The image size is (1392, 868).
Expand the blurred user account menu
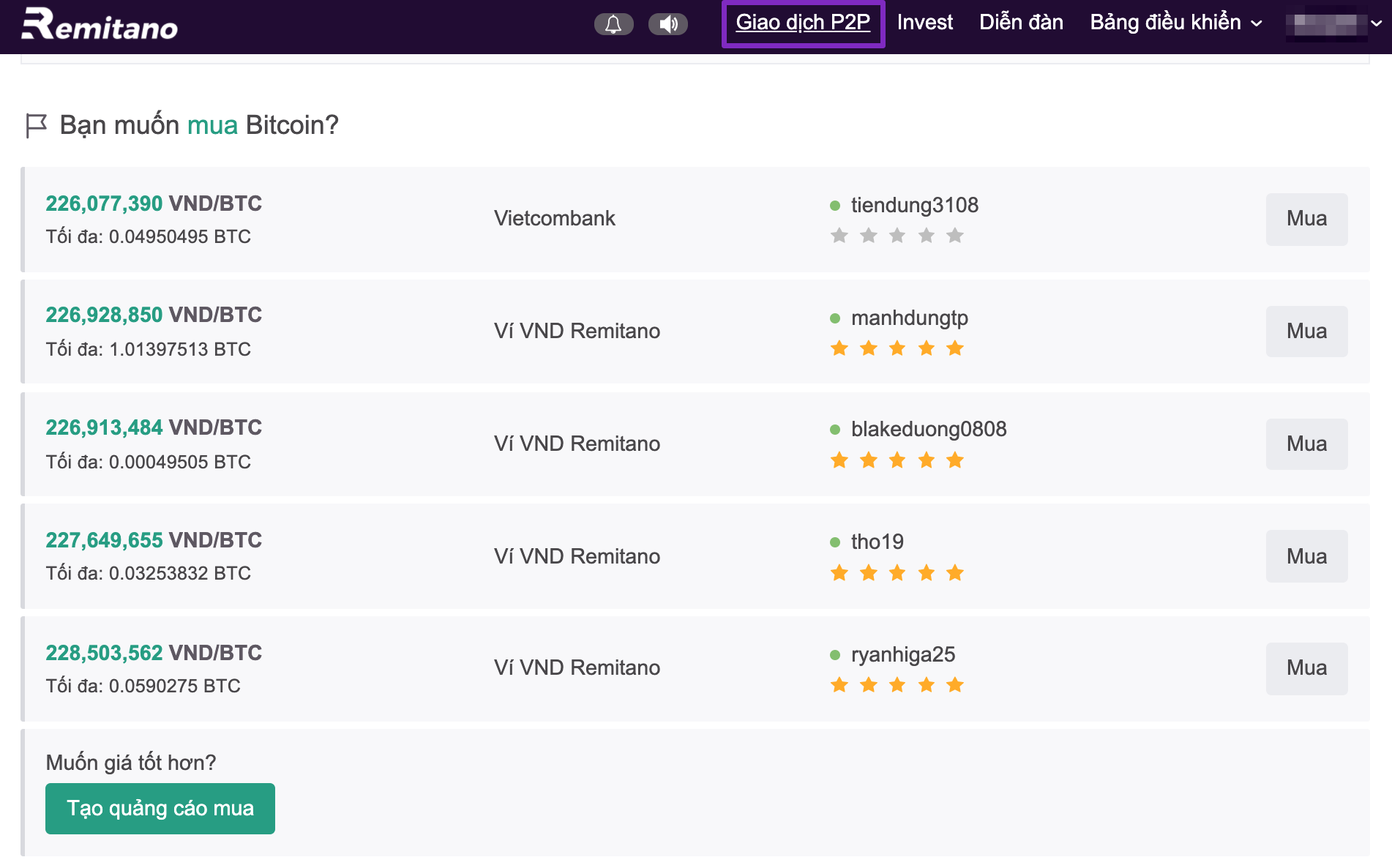click(x=1333, y=23)
